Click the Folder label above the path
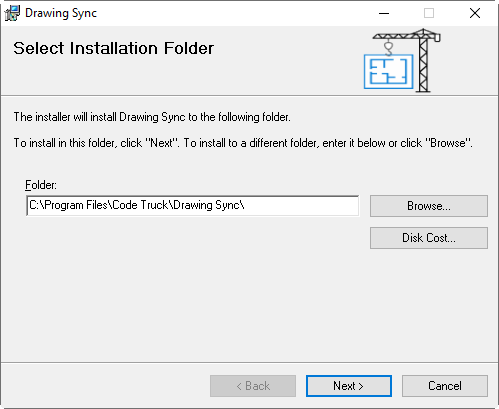Screen dimensions: 499x409 click(x=41, y=185)
